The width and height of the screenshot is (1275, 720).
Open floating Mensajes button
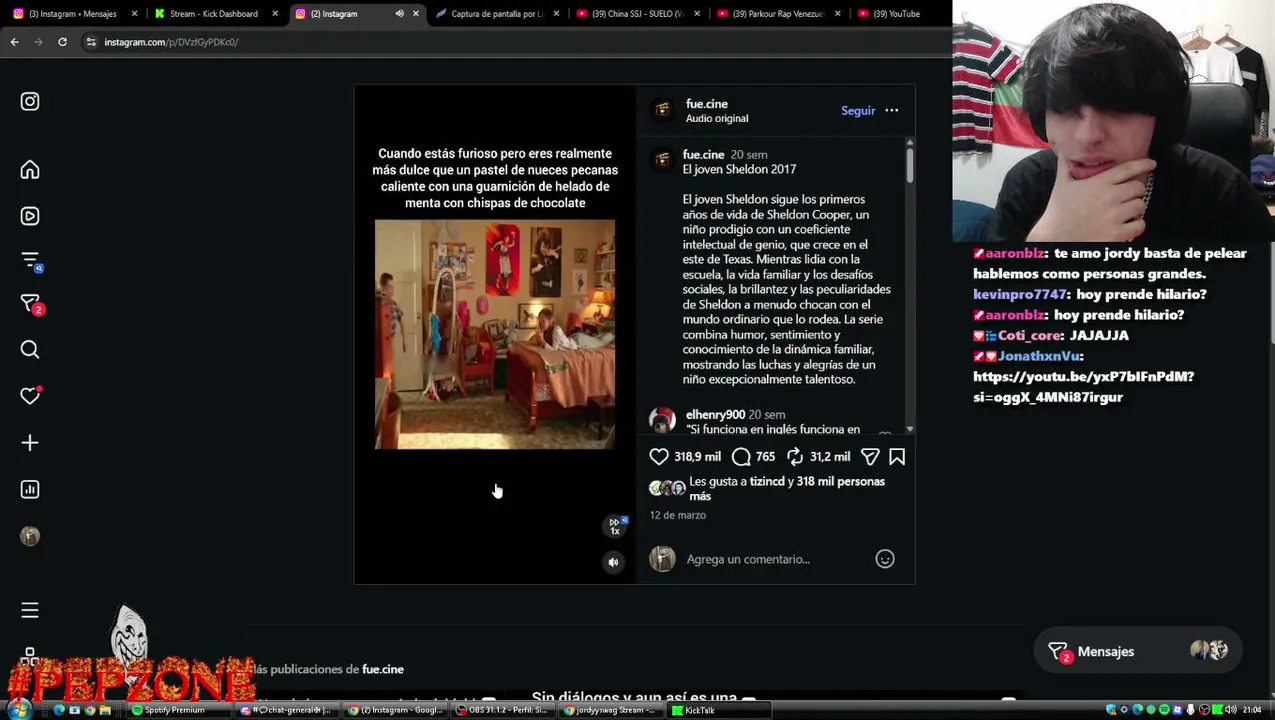pyautogui.click(x=1139, y=651)
